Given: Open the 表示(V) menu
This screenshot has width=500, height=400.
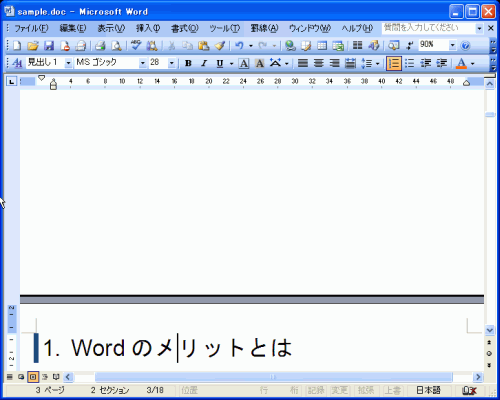Looking at the screenshot, I should coord(111,28).
